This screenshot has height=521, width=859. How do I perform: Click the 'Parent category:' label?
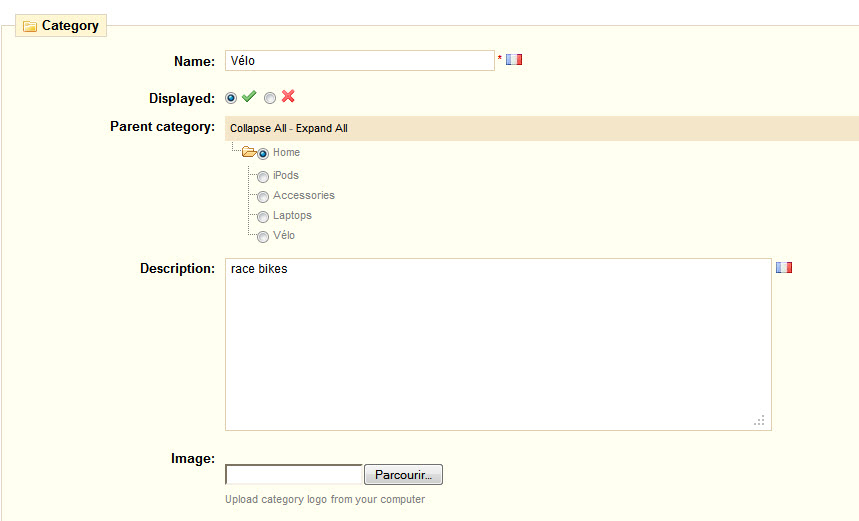pos(163,127)
